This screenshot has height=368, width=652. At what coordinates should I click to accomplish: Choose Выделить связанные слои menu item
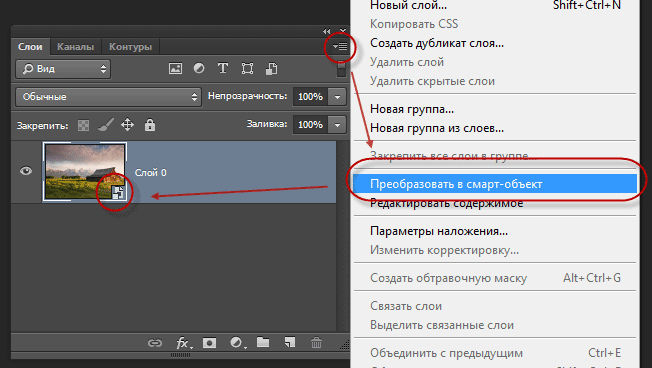495,325
